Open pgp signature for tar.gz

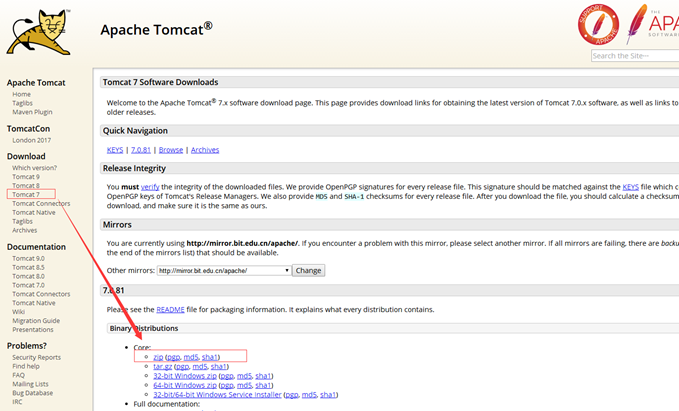[182, 367]
